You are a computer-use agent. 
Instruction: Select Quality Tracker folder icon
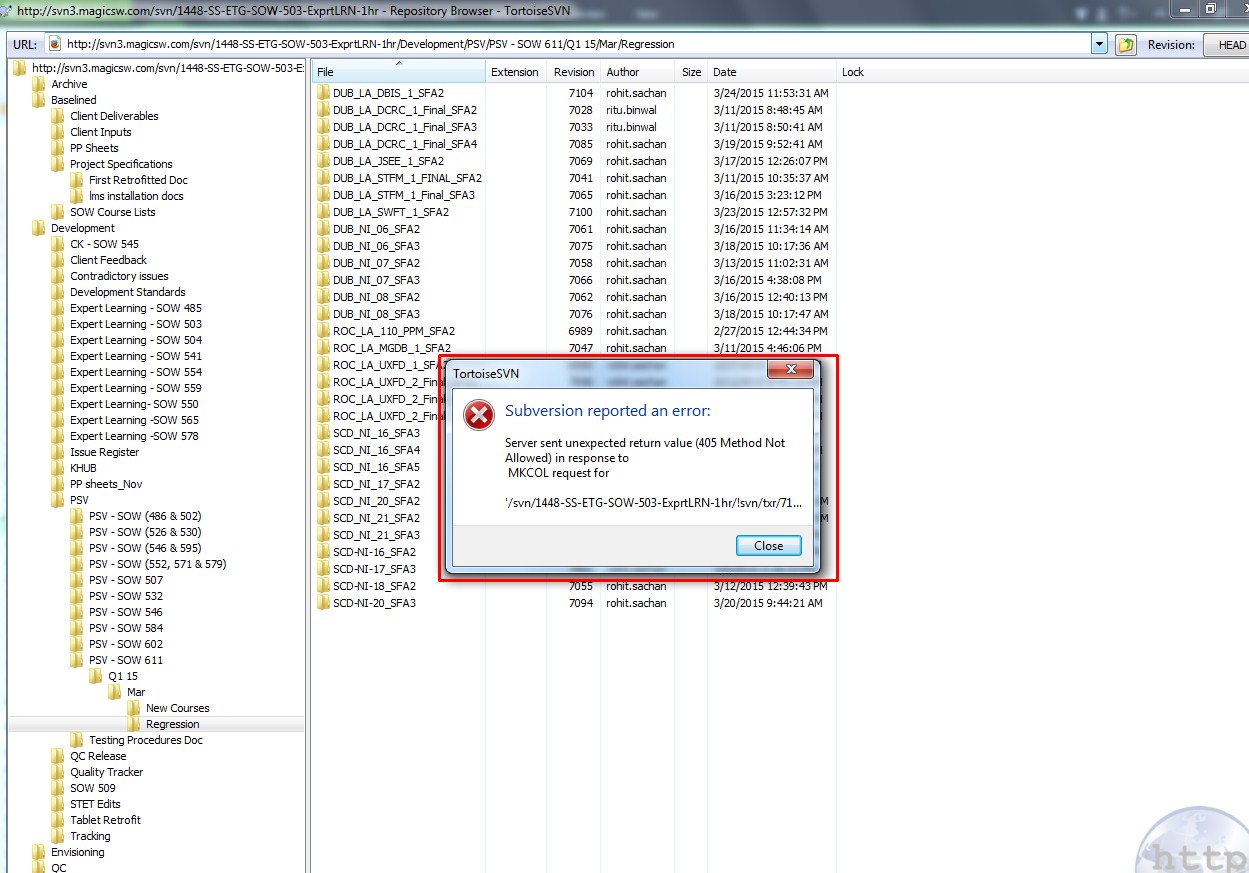pyautogui.click(x=58, y=772)
